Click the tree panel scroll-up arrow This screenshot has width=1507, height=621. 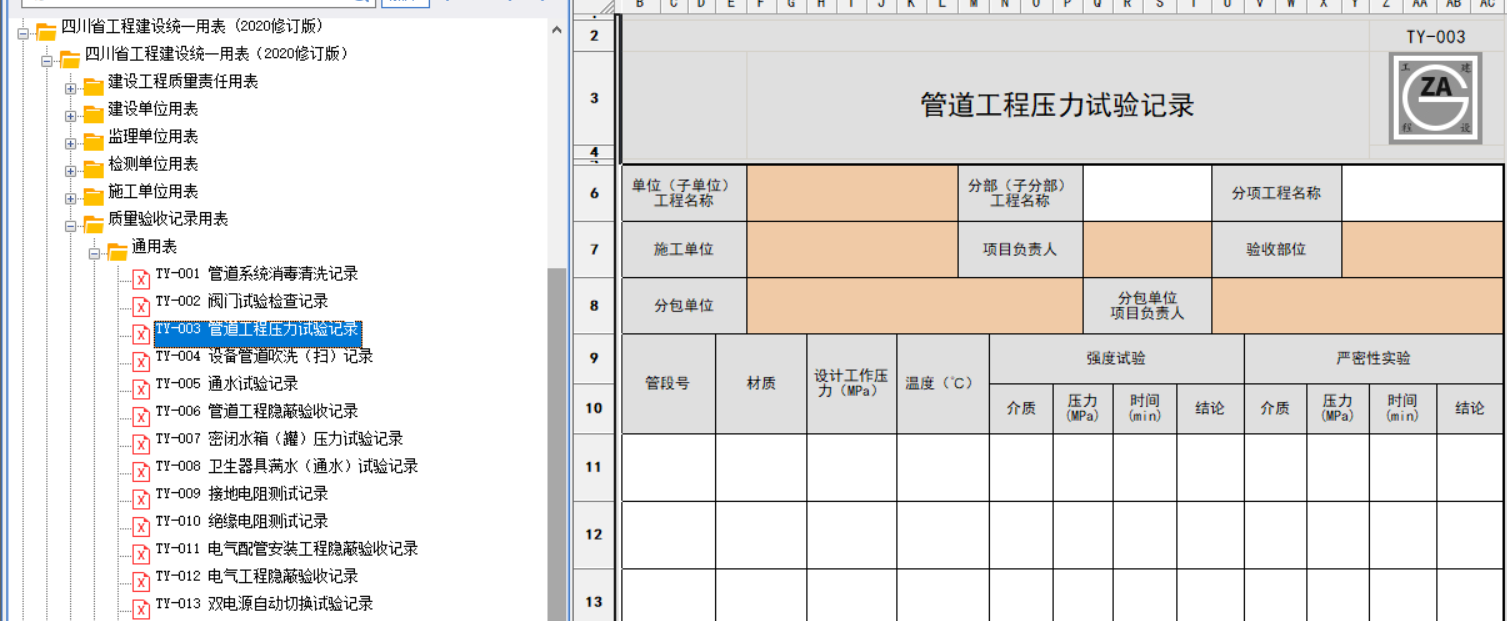click(x=557, y=31)
